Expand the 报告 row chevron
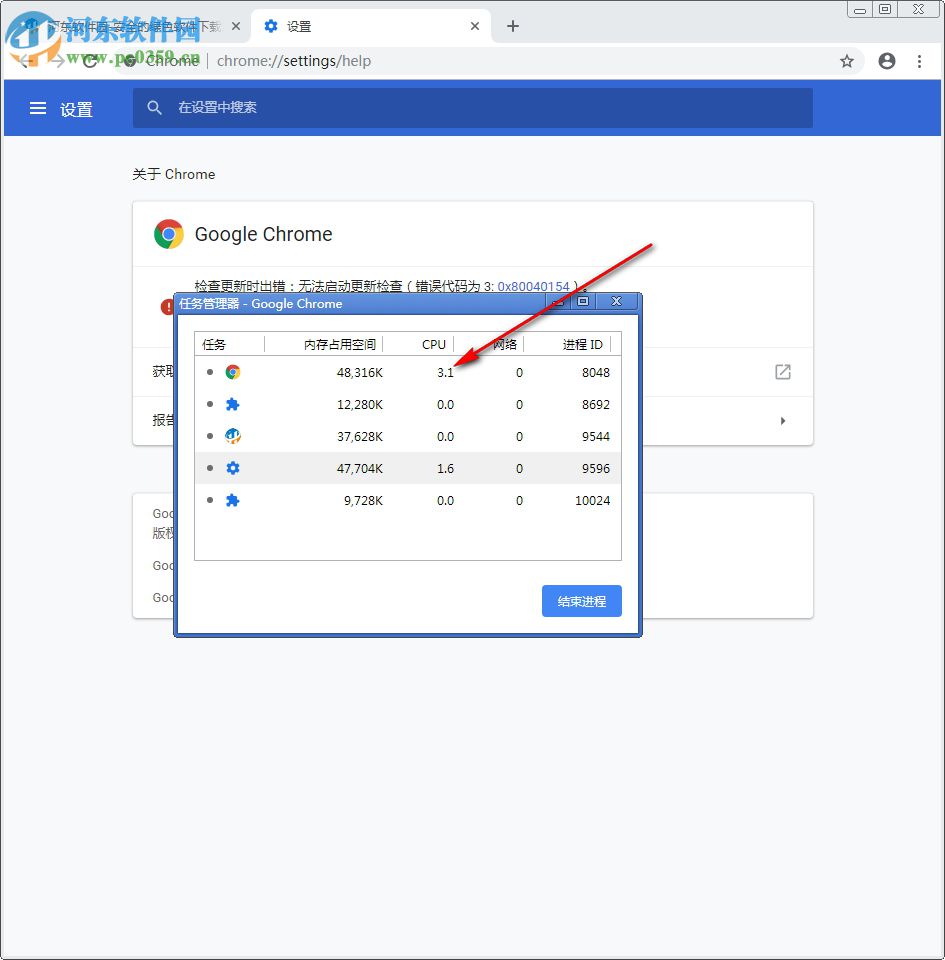 (x=783, y=421)
